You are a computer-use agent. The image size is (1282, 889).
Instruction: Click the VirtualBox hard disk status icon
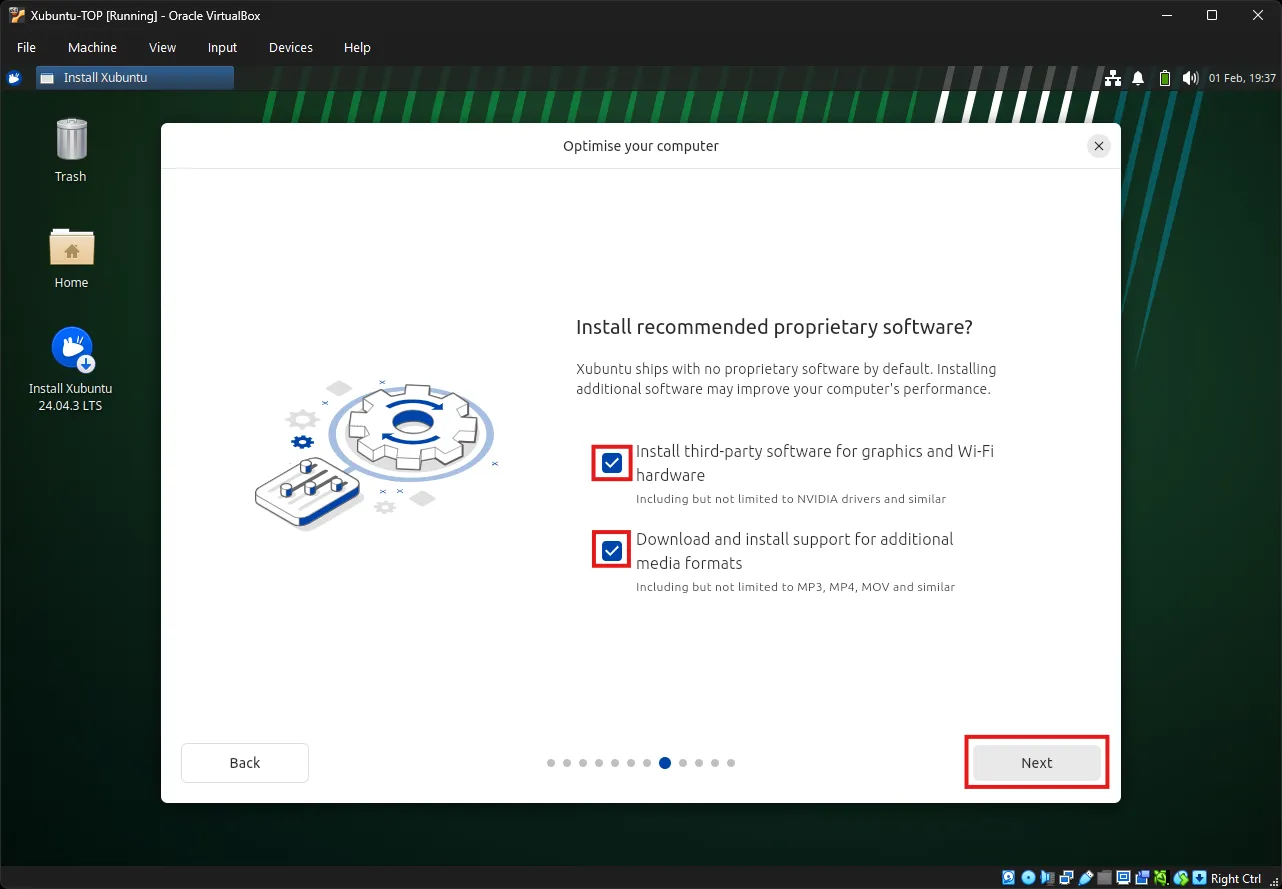1007,877
